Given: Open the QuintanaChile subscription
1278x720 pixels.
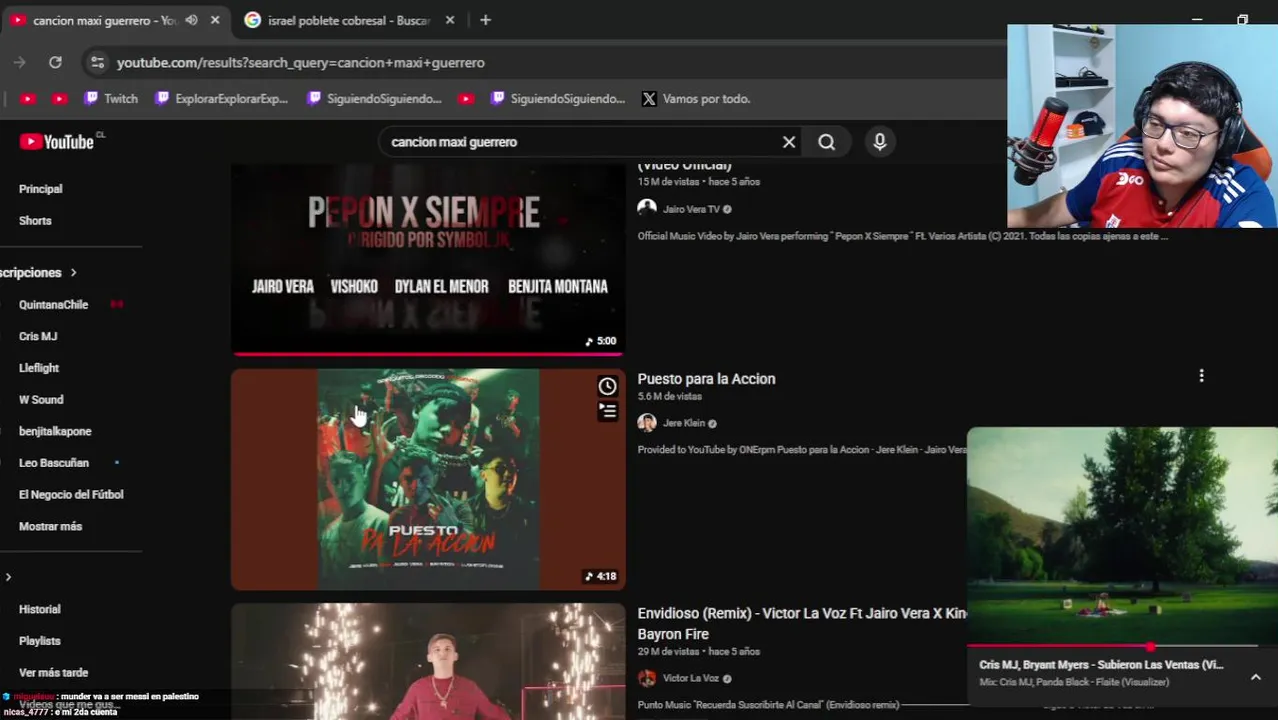Looking at the screenshot, I should point(54,304).
